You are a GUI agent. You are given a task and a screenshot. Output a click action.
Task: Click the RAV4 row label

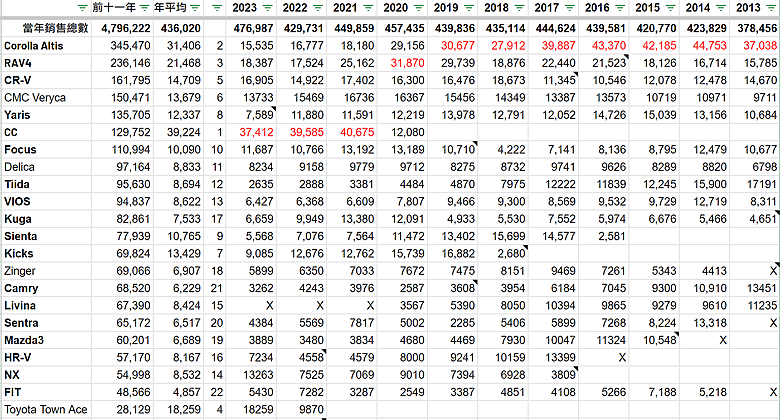tap(19, 63)
